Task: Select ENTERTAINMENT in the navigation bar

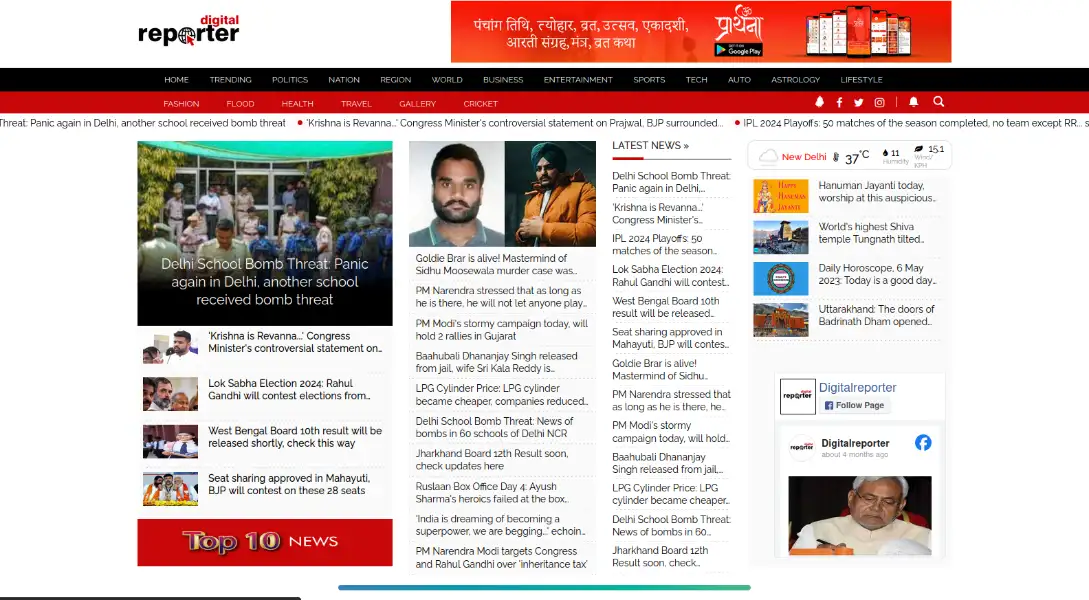Action: click(x=578, y=80)
